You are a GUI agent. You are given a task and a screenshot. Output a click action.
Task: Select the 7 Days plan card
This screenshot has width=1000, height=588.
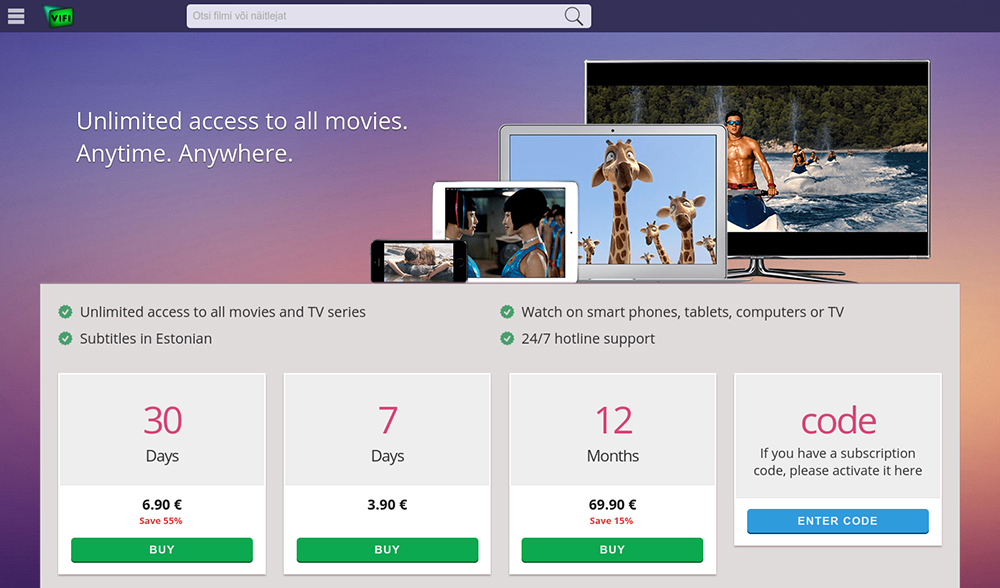[387, 474]
